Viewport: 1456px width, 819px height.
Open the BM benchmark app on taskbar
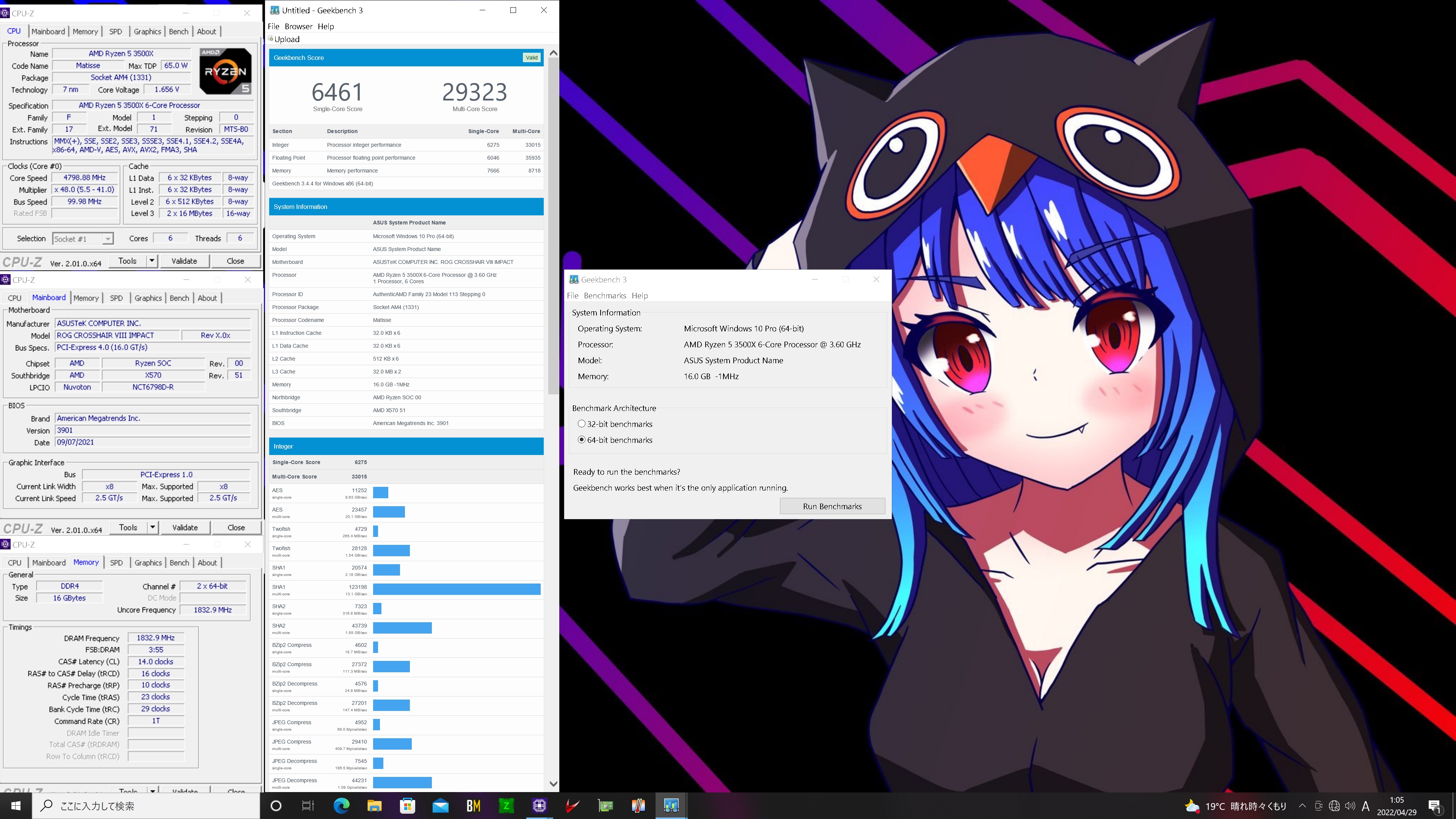(x=473, y=805)
